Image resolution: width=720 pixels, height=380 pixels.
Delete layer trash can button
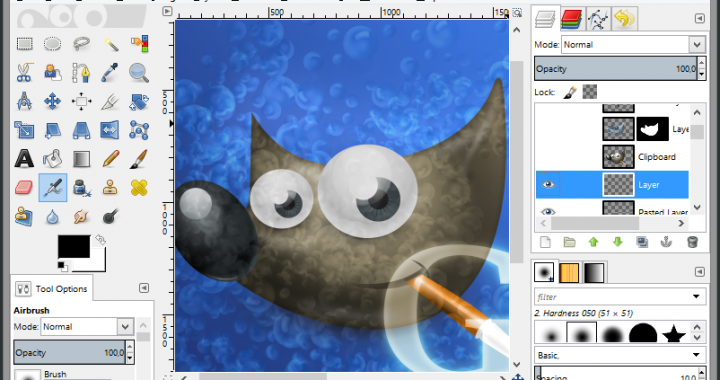692,242
